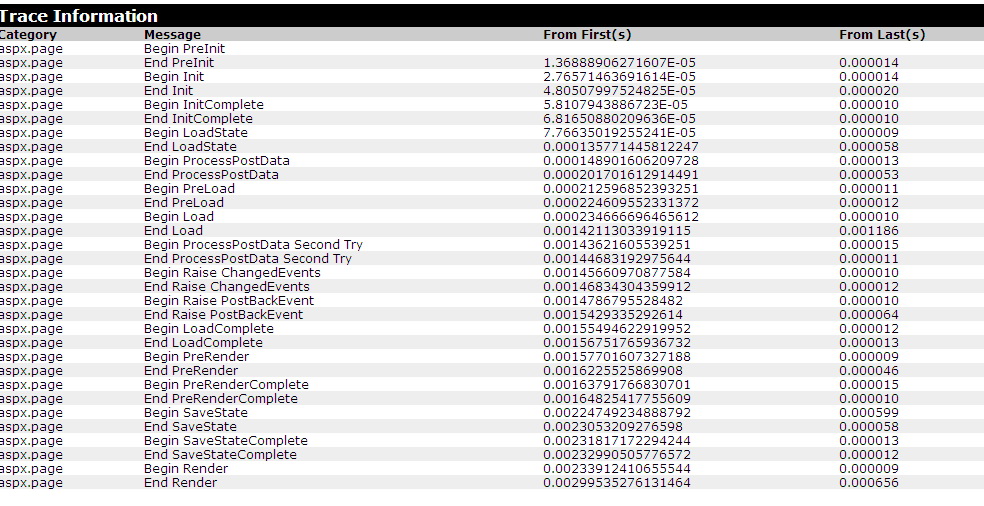Click 'aspx.page' in the End Load row
This screenshot has width=984, height=506.
click(31, 230)
